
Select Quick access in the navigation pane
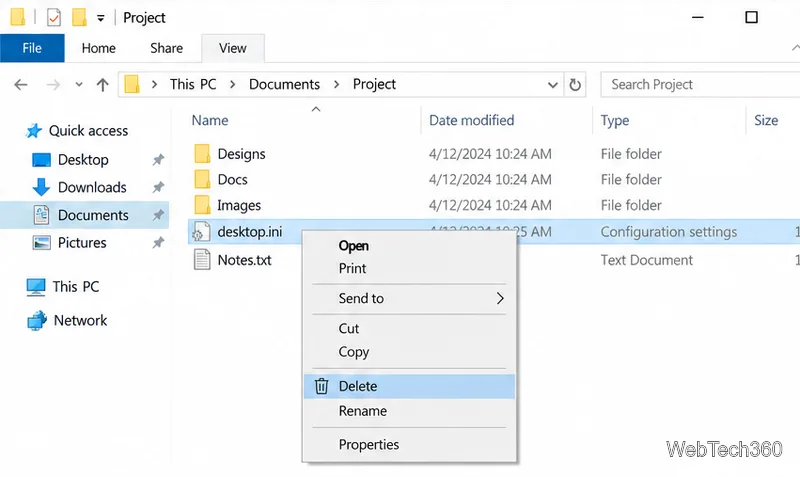coord(88,131)
